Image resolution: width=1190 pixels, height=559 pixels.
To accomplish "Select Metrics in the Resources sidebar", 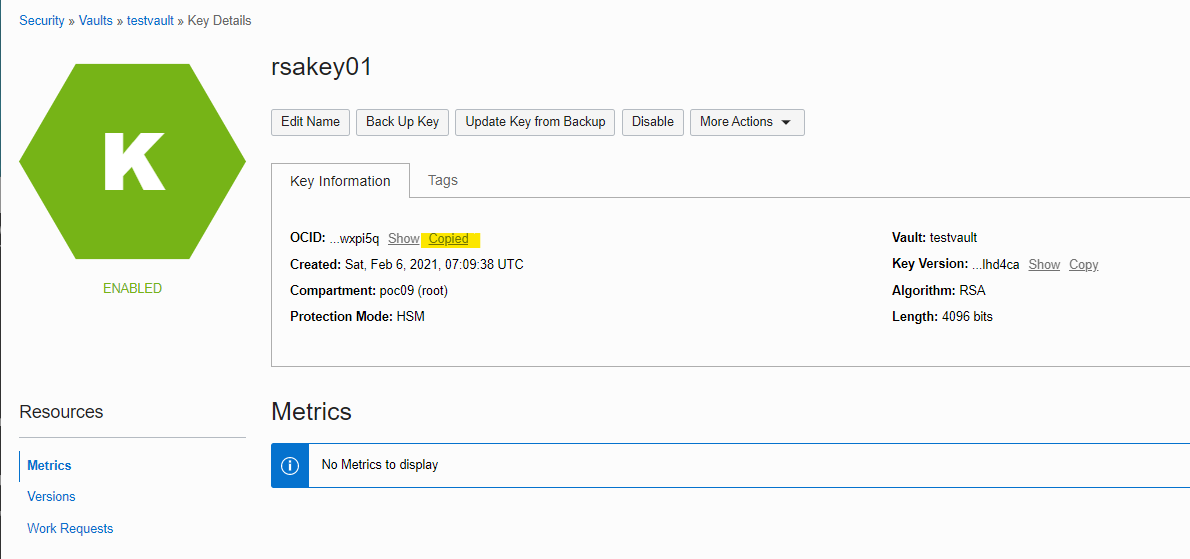I will (49, 465).
